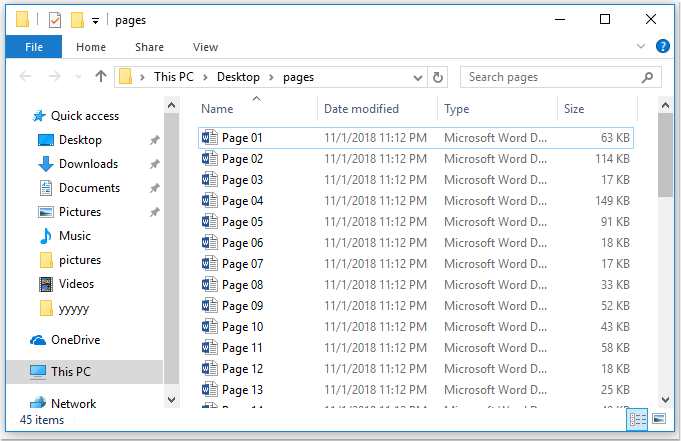Click the search magnifier icon
This screenshot has height=441, width=681.
coord(648,77)
